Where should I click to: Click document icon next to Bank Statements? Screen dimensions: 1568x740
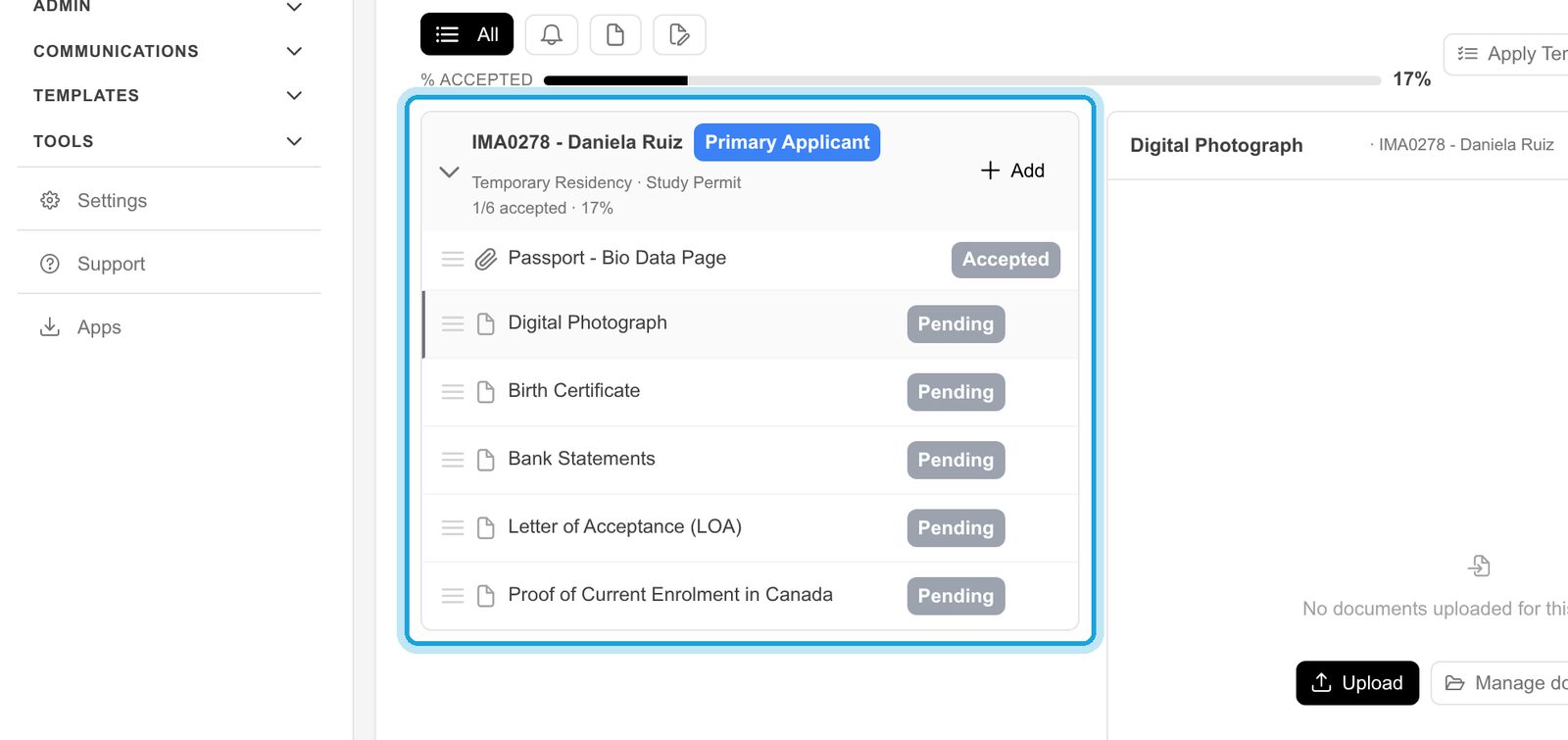485,460
